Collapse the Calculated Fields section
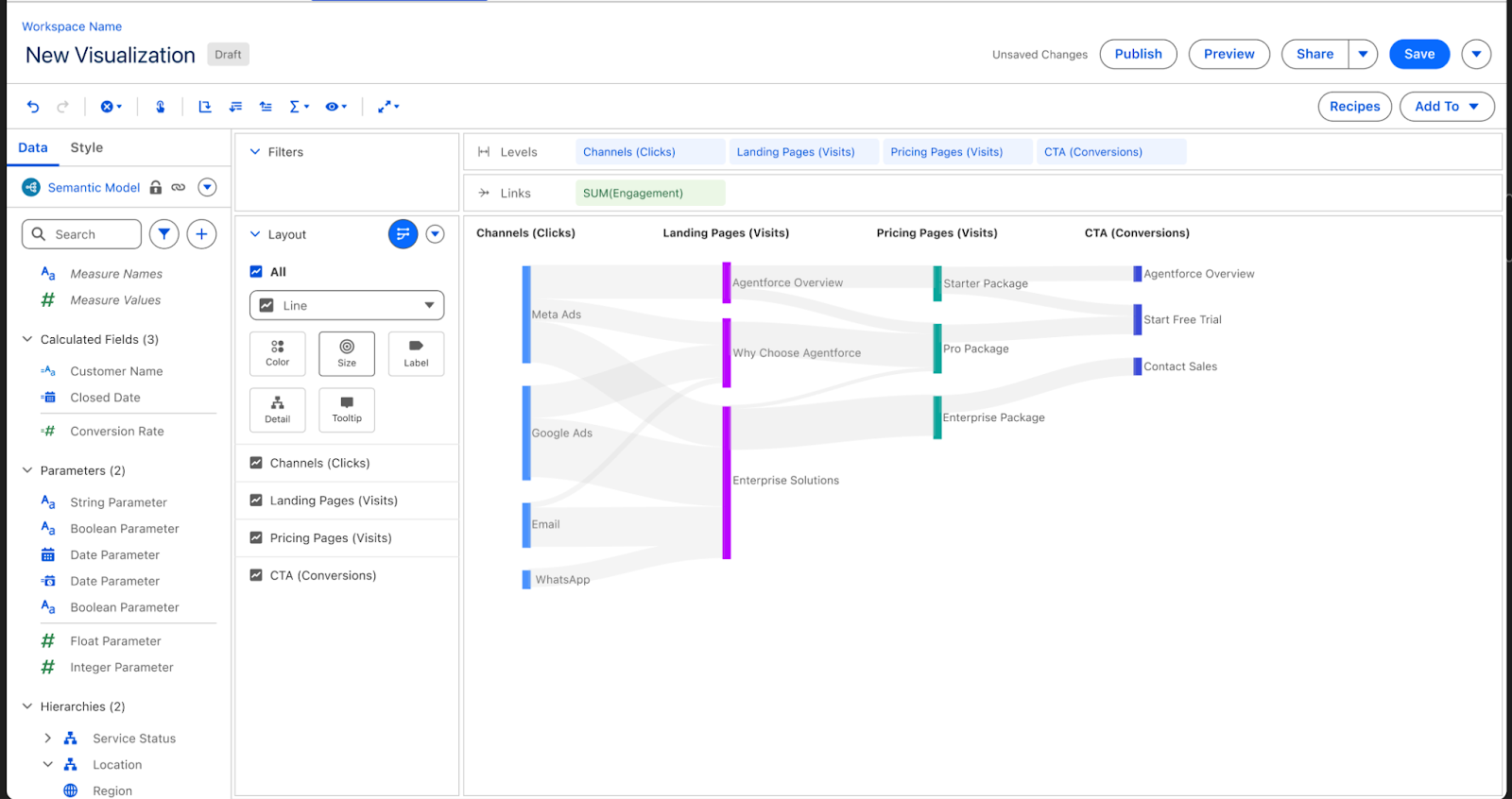Screen dimensions: 1512x799 (27, 339)
